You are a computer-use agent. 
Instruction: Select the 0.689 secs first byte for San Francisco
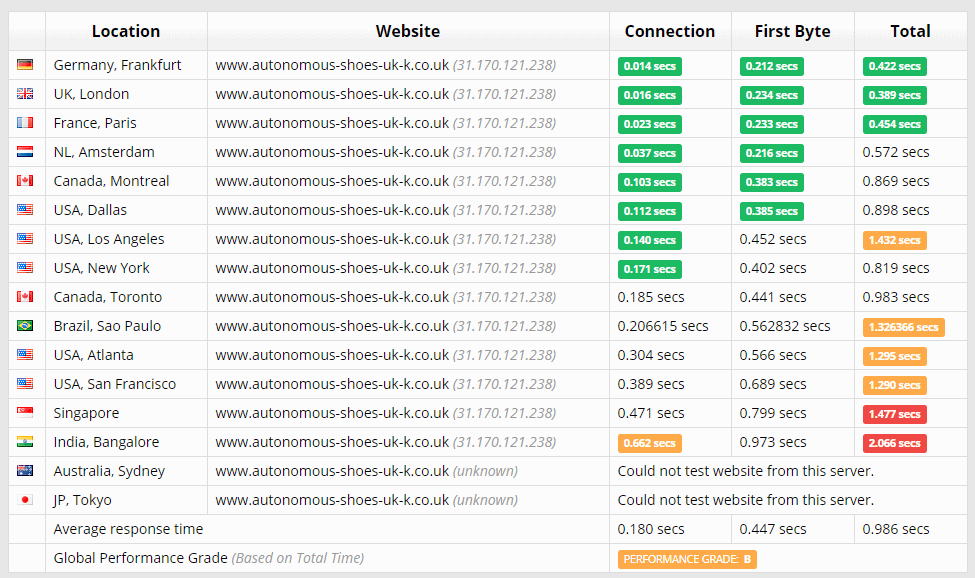tap(773, 384)
